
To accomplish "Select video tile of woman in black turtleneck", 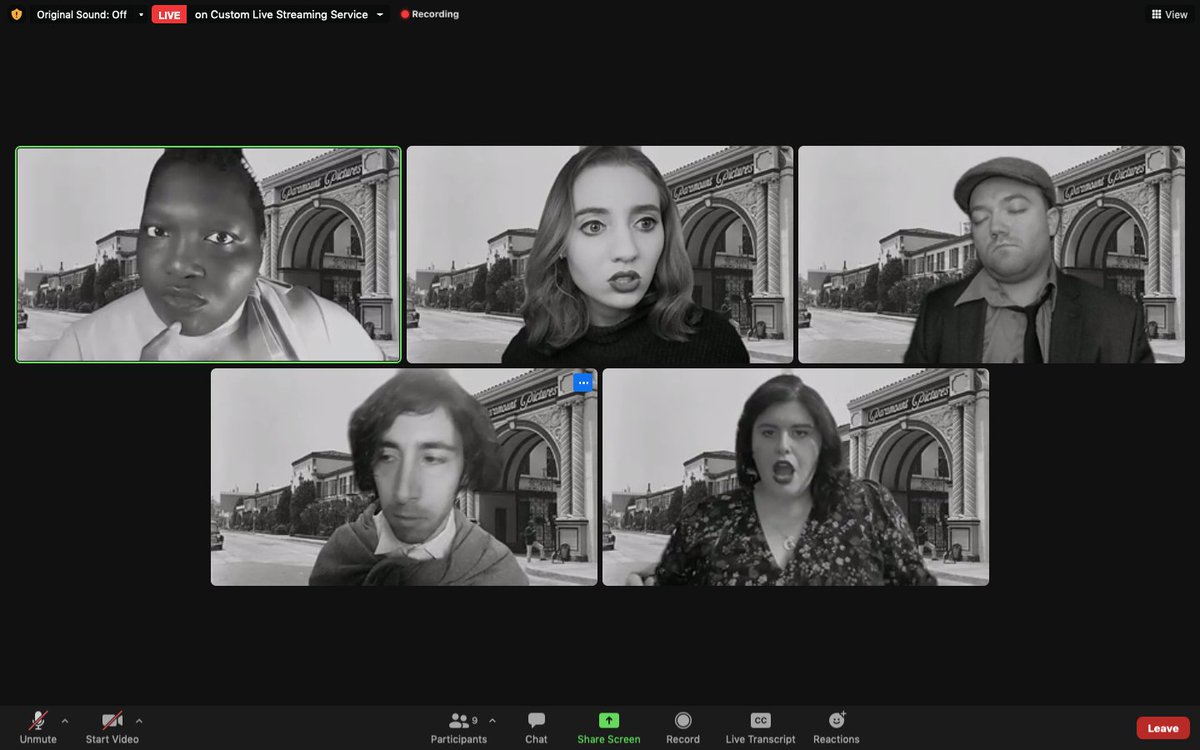I will click(600, 254).
